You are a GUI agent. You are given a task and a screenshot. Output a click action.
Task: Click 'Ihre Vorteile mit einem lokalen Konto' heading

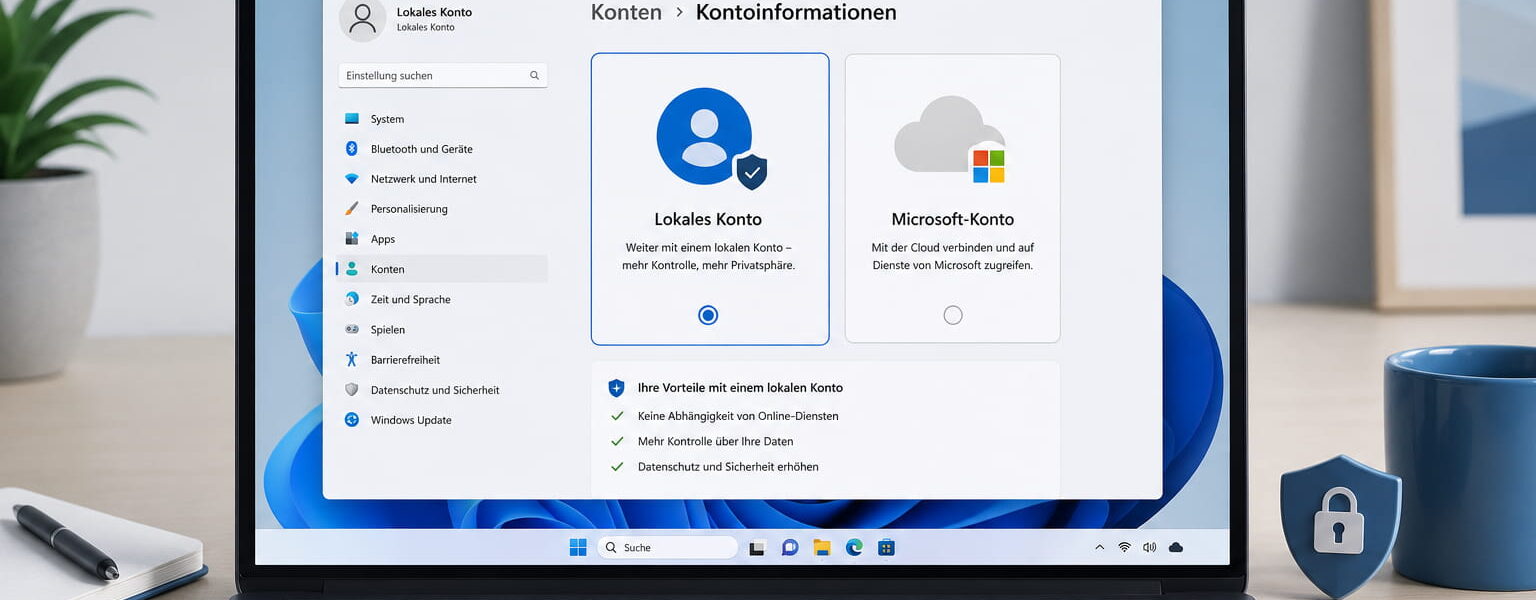(740, 388)
